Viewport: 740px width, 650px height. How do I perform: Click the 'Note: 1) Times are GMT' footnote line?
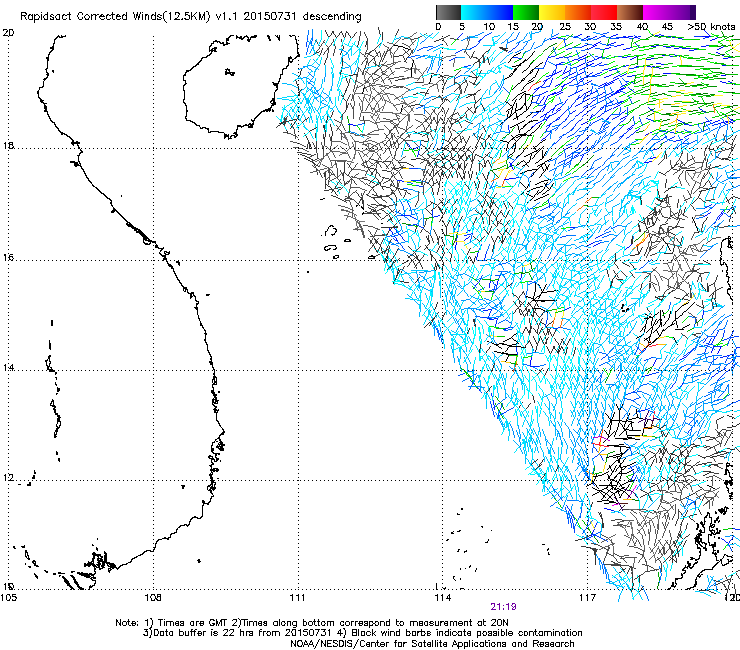click(x=311, y=623)
